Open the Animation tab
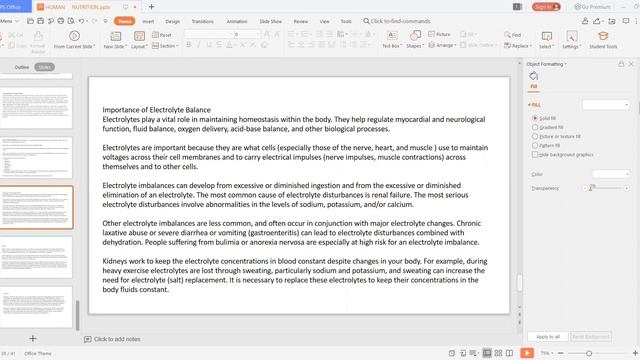Image resolution: width=640 pixels, height=360 pixels. point(237,21)
